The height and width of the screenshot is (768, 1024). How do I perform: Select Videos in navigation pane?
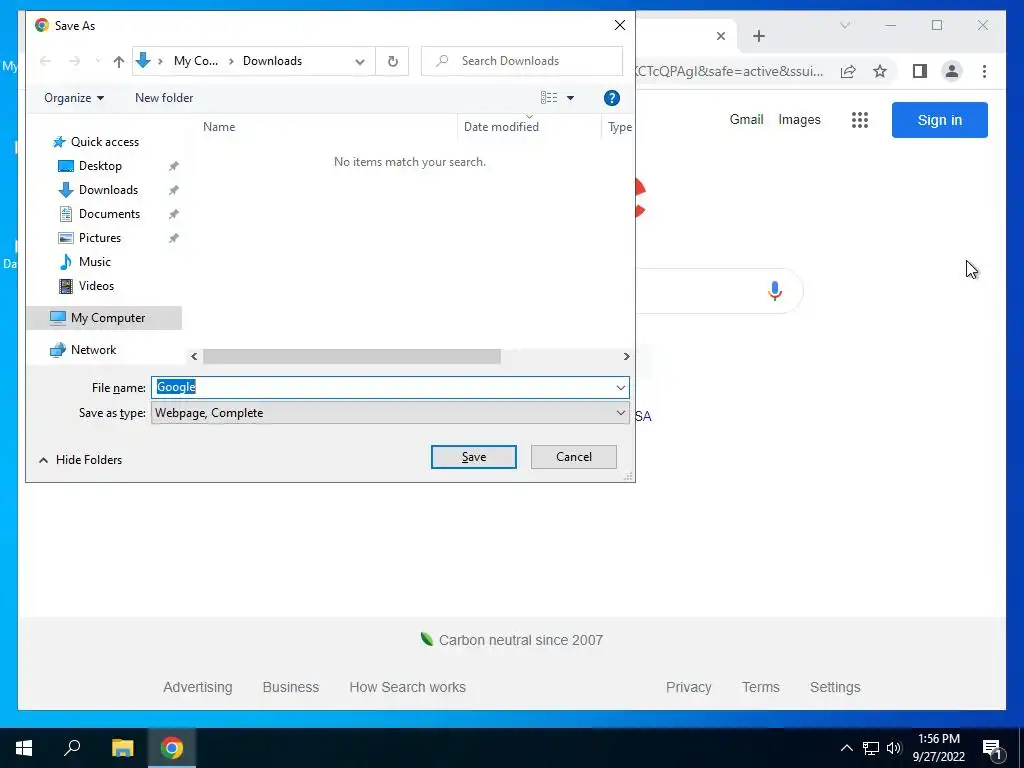tap(96, 286)
